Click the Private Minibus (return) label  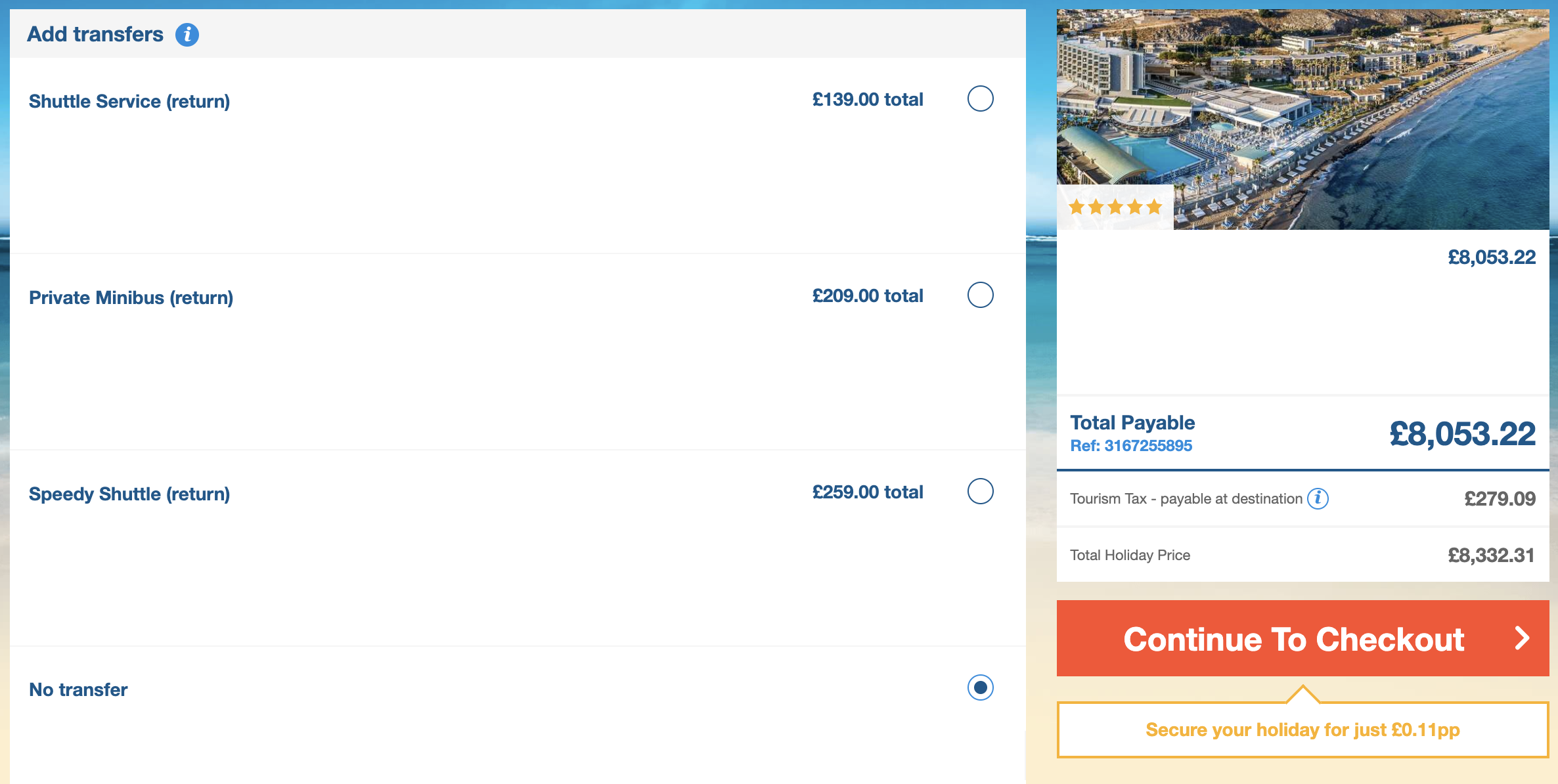[131, 297]
